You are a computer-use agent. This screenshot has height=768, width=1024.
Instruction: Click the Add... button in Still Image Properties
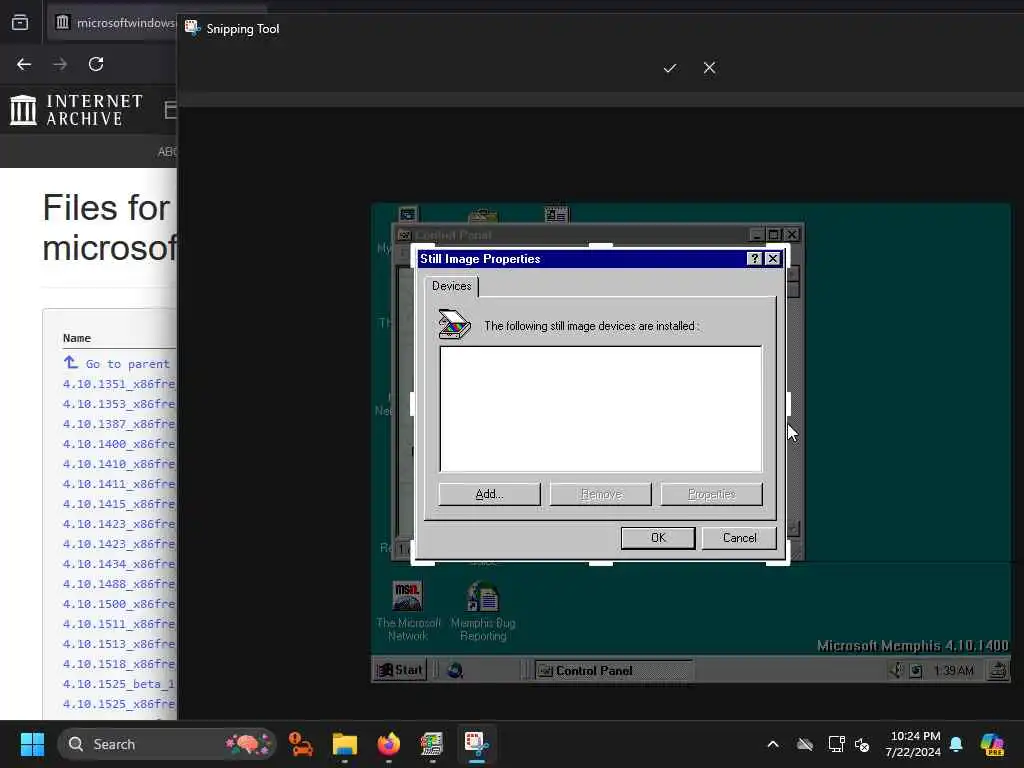point(489,494)
